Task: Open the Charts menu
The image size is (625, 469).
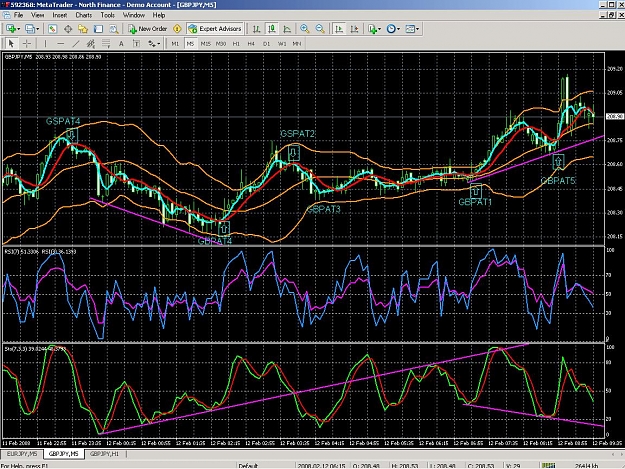Action: 84,15
